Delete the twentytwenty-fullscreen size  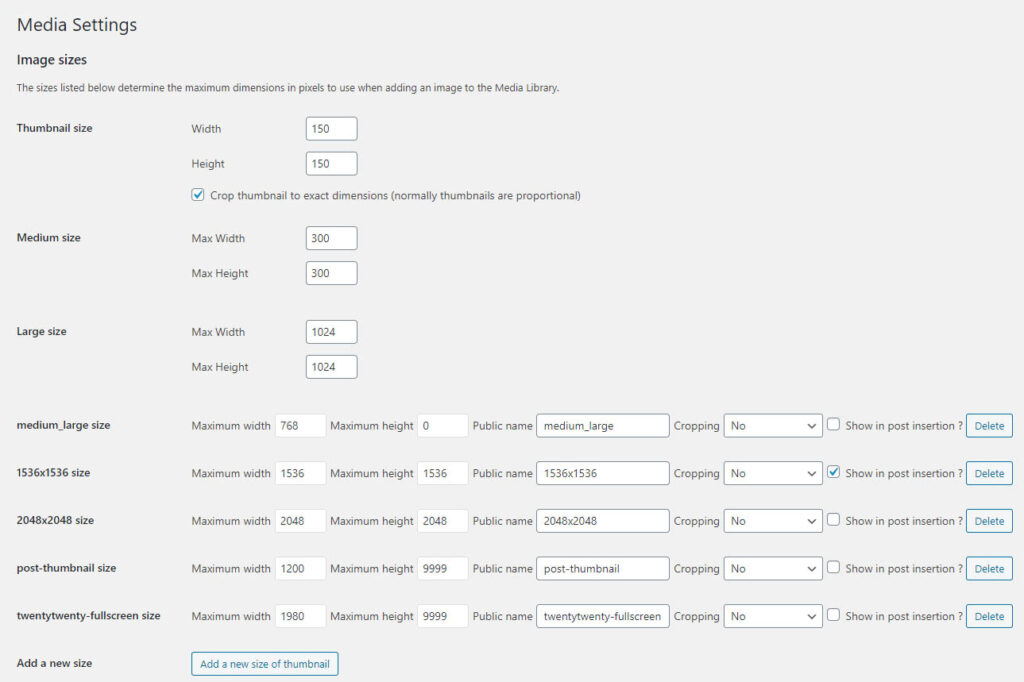[x=989, y=617]
